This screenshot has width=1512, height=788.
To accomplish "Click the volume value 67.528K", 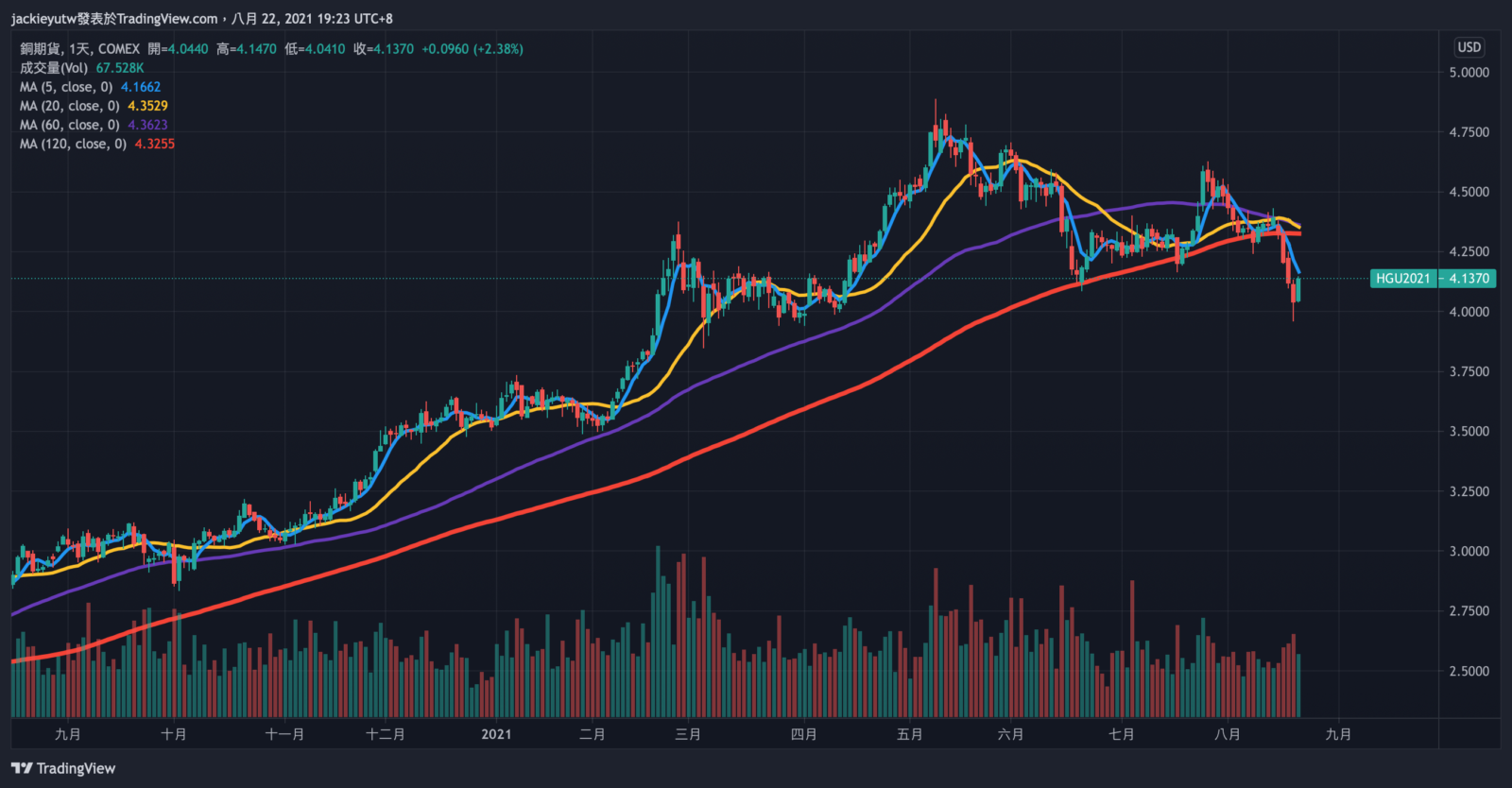I will [x=120, y=68].
